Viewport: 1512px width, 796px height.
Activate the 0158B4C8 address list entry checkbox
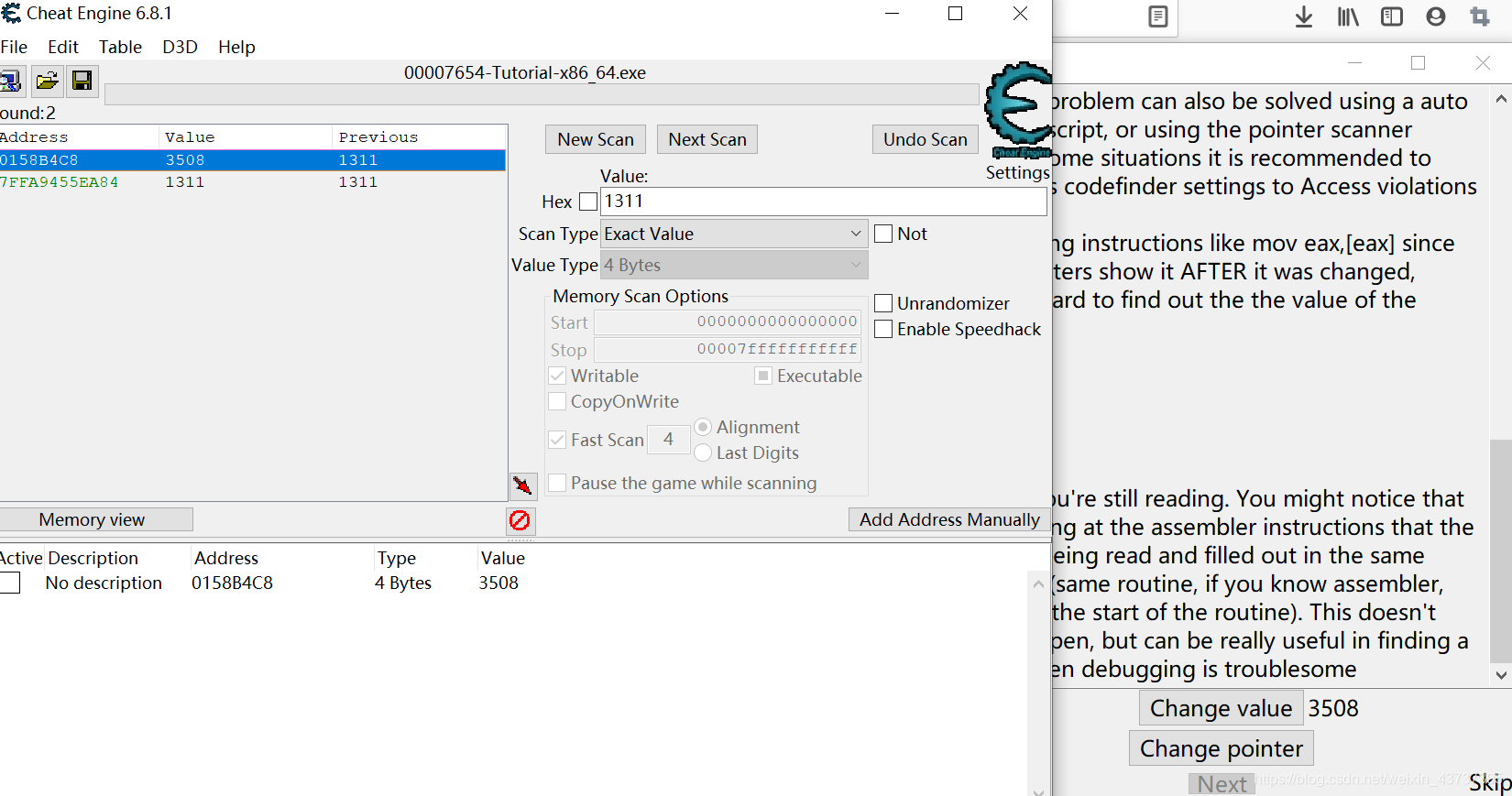[10, 583]
